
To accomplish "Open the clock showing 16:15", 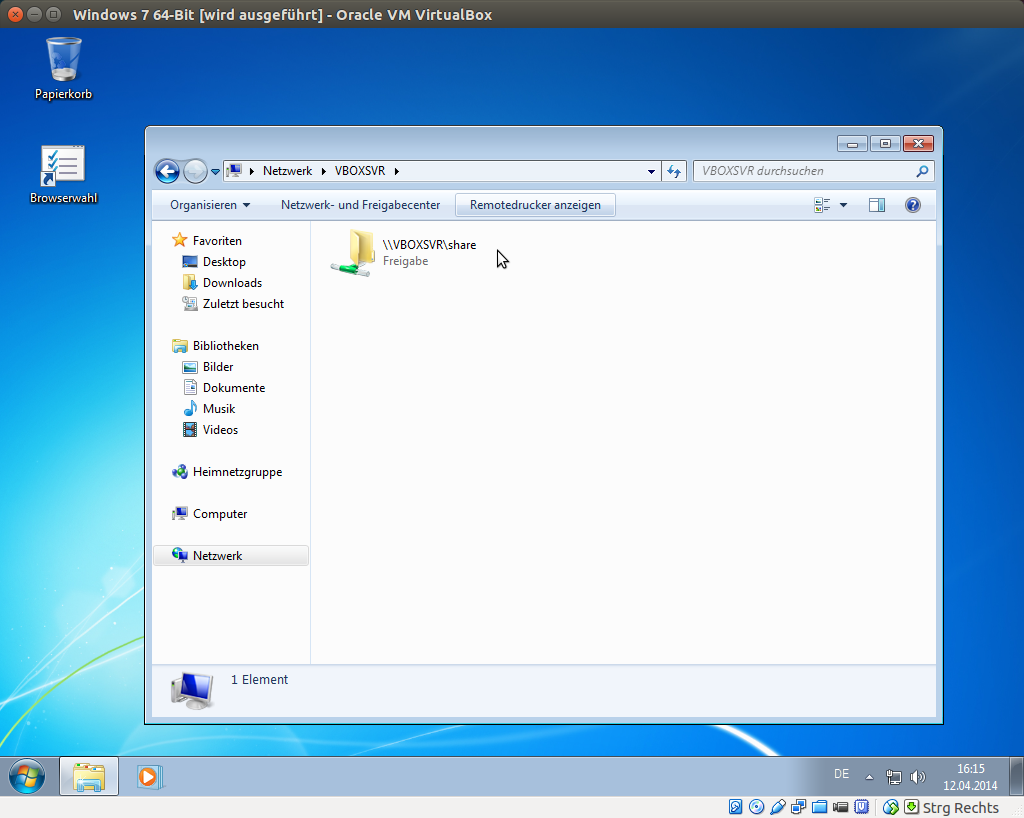I will 970,769.
